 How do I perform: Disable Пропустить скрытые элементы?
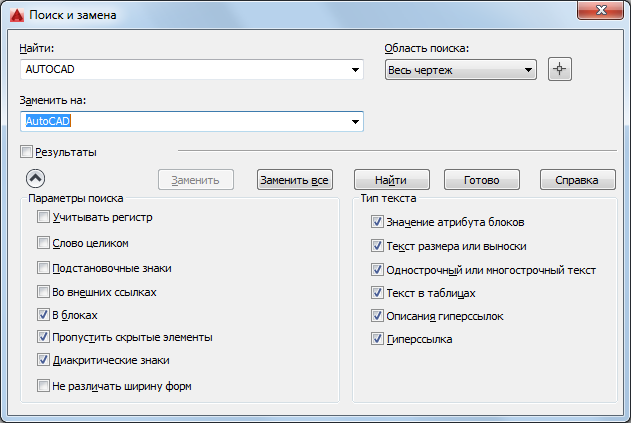click(x=43, y=337)
